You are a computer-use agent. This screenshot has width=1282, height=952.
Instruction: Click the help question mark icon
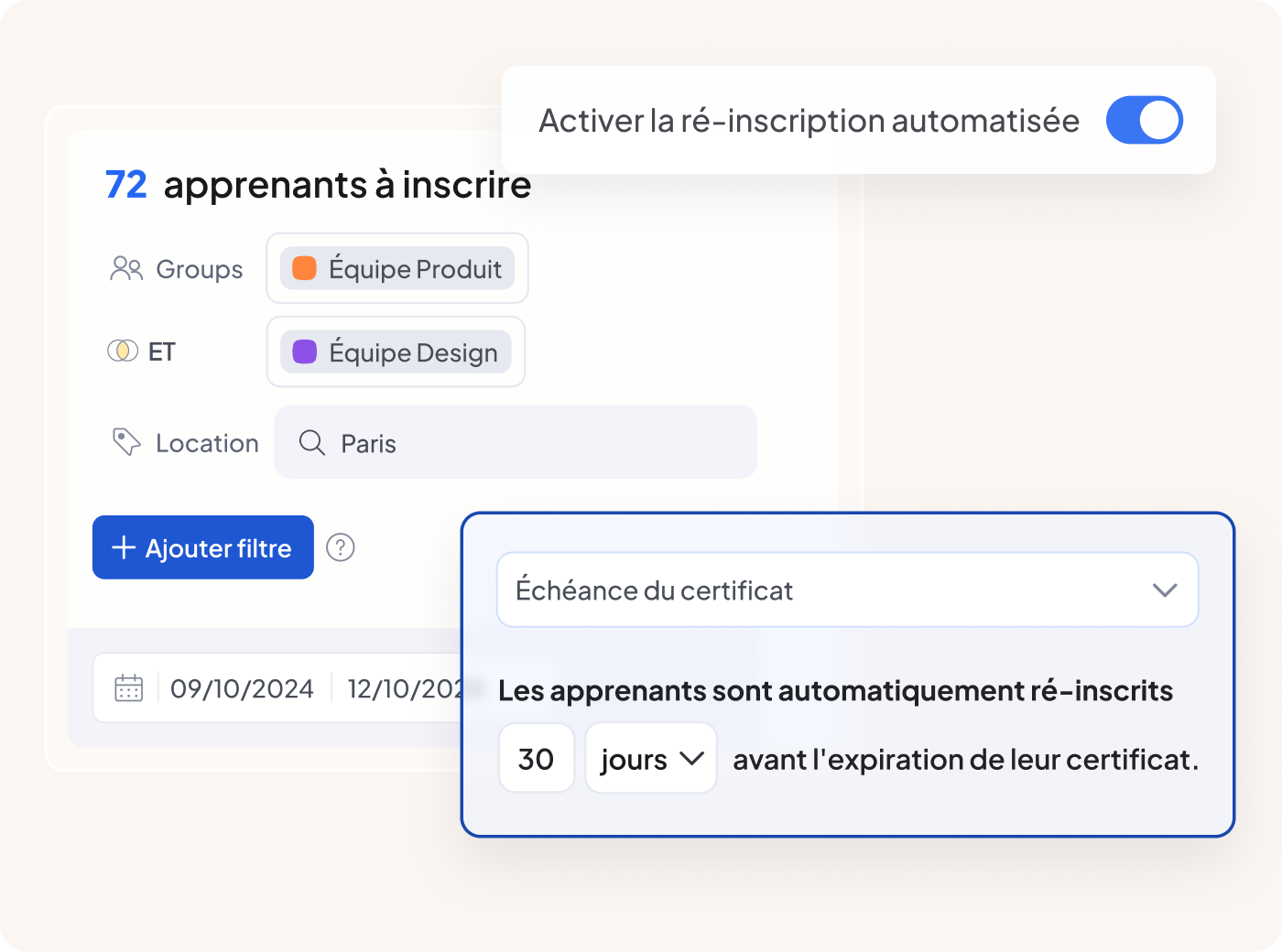click(x=341, y=547)
